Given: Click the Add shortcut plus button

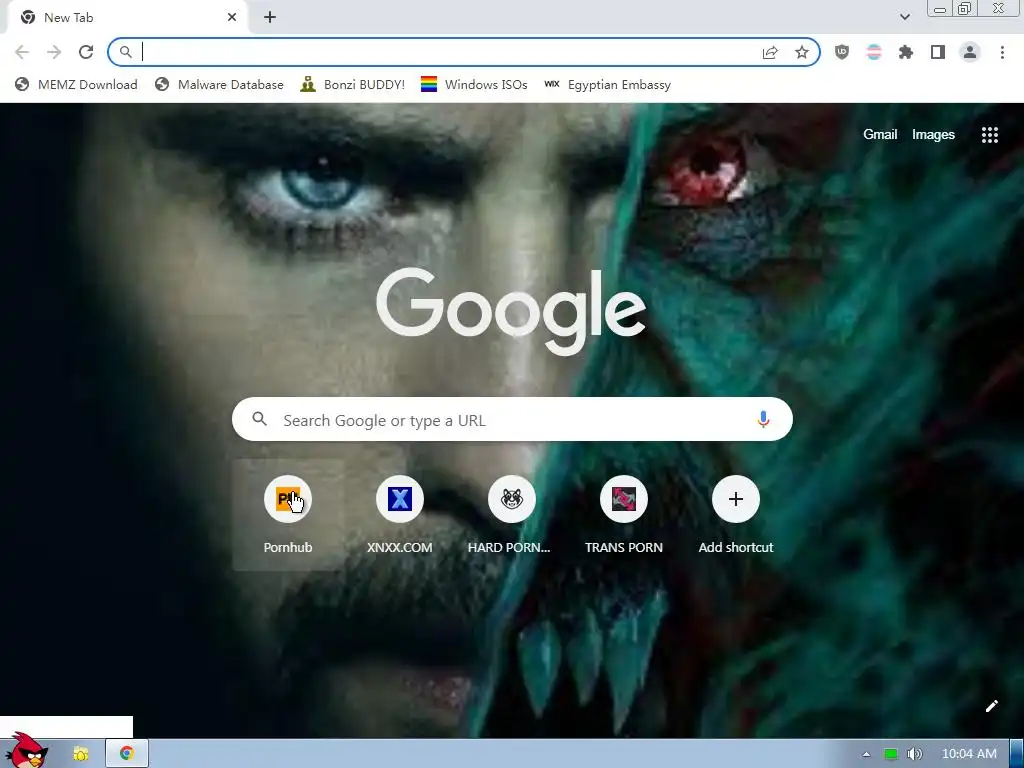Looking at the screenshot, I should coord(735,500).
